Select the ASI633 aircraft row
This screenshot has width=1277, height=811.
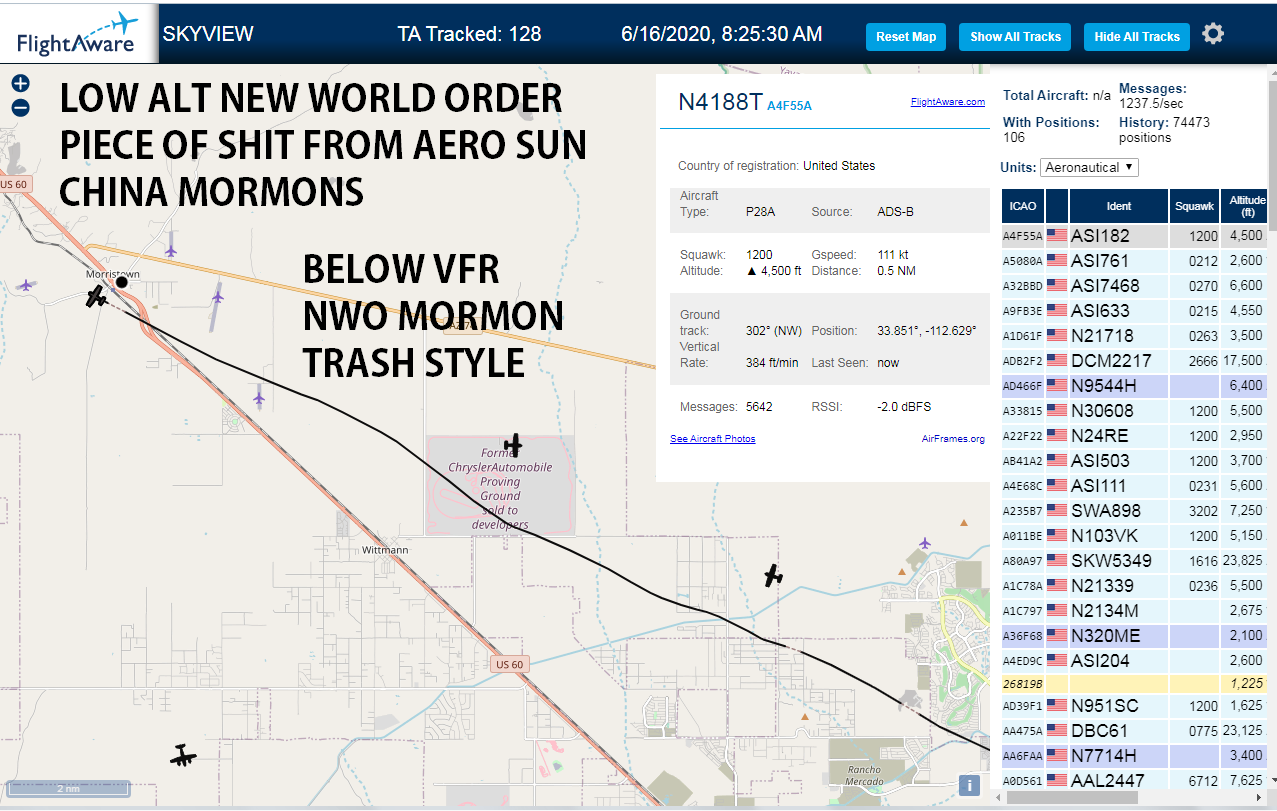coord(1135,311)
